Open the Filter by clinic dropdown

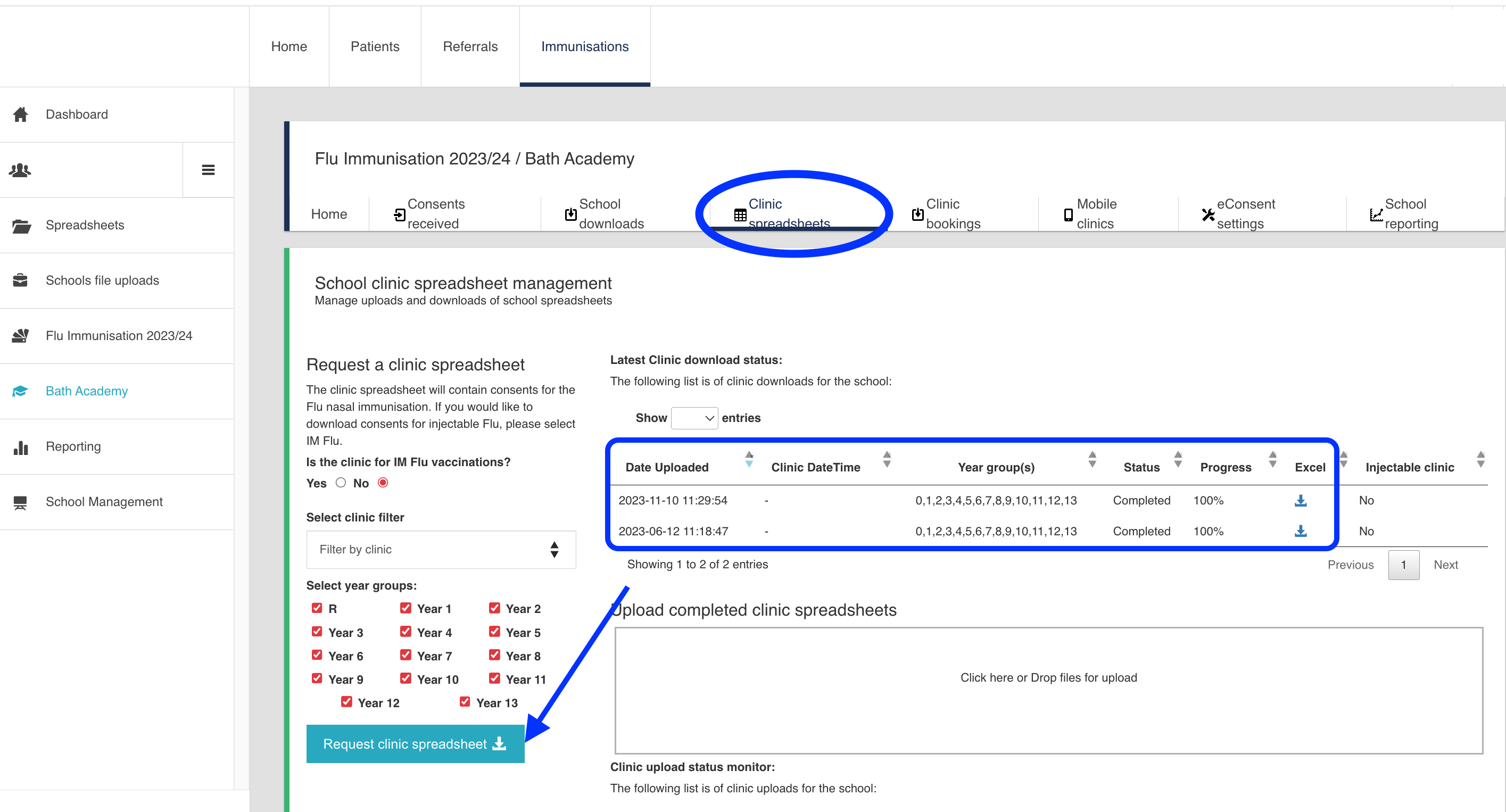441,550
